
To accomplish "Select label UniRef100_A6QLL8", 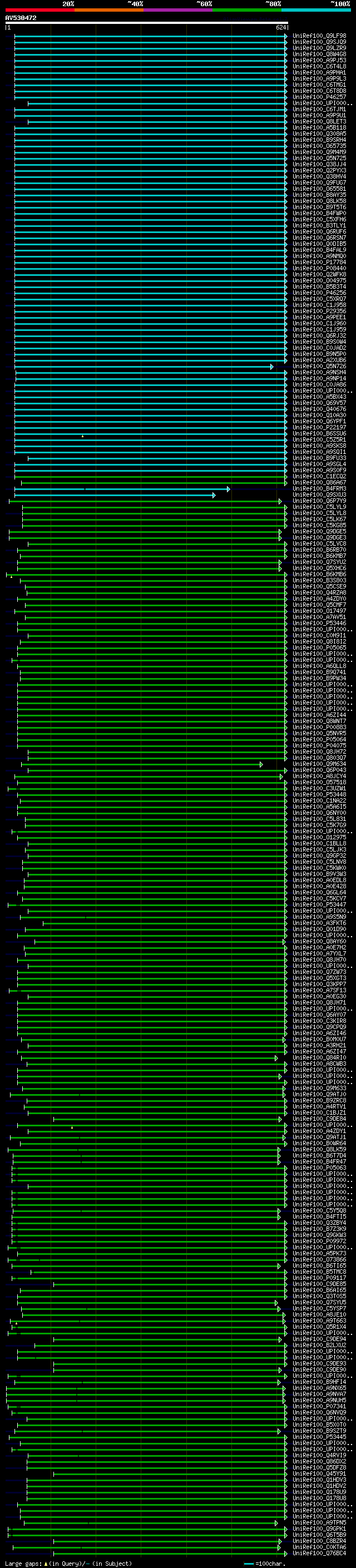I will tap(319, 665).
